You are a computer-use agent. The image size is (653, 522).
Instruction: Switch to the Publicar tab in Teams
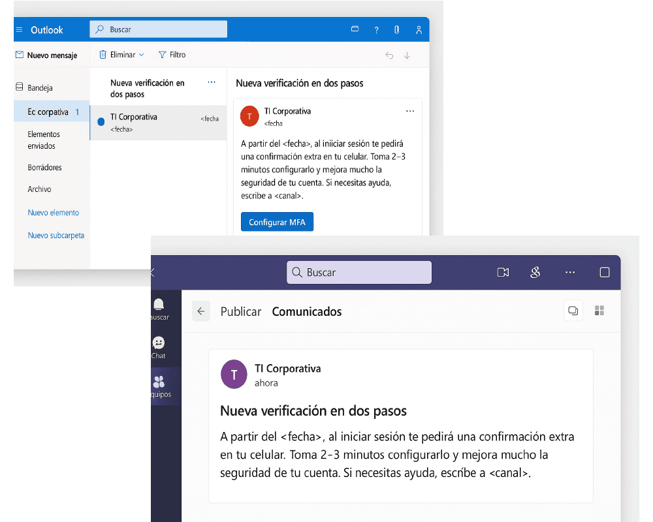tap(241, 312)
